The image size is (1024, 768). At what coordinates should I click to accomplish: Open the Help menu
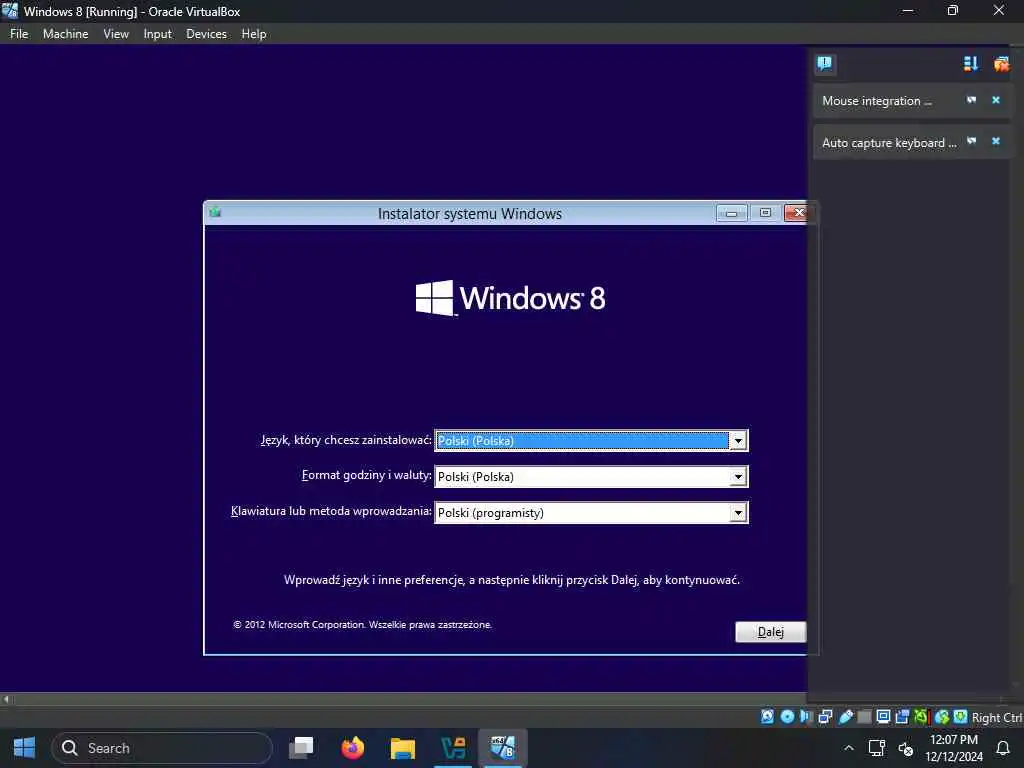253,33
